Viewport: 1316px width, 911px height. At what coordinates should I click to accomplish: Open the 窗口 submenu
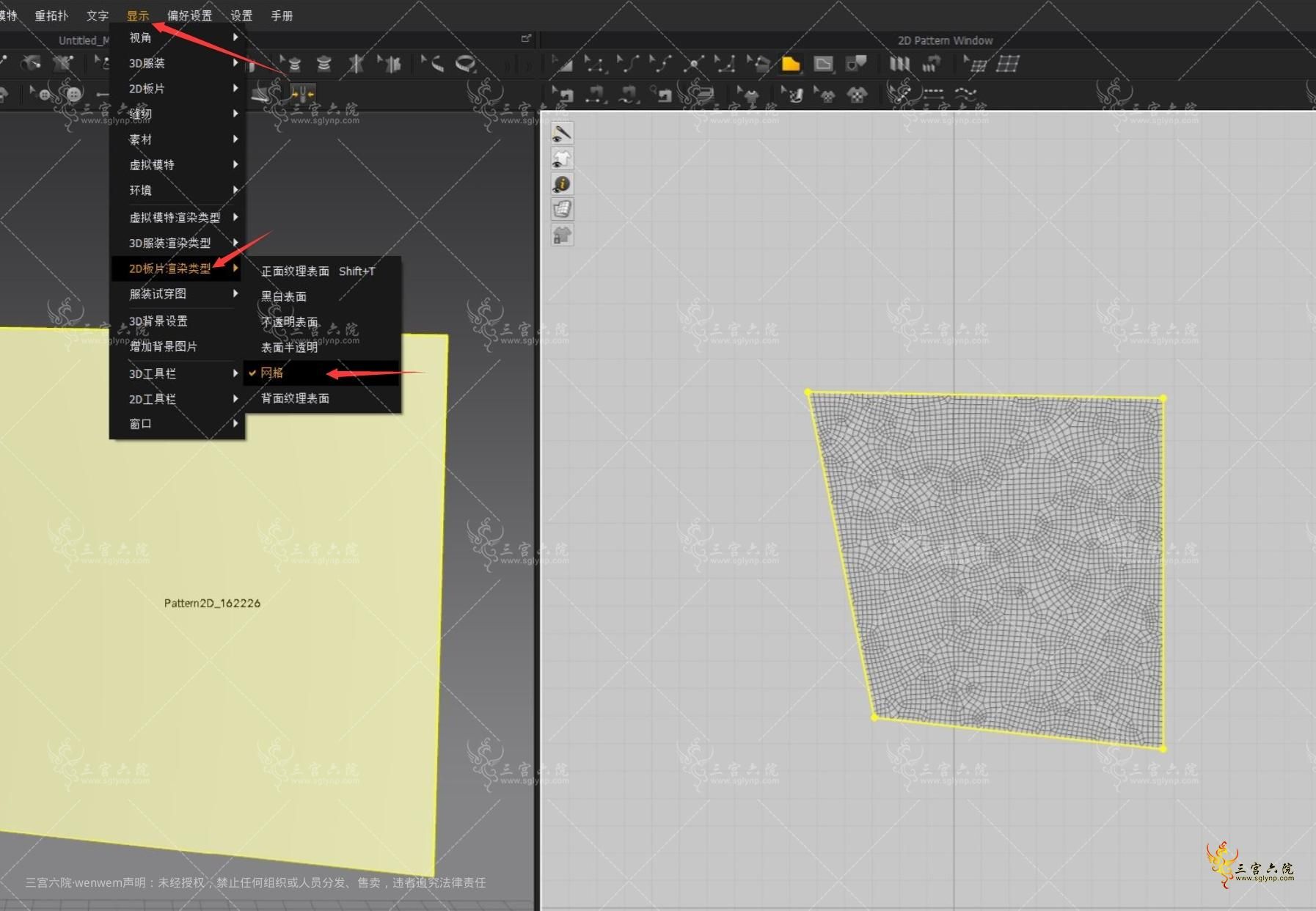click(177, 423)
